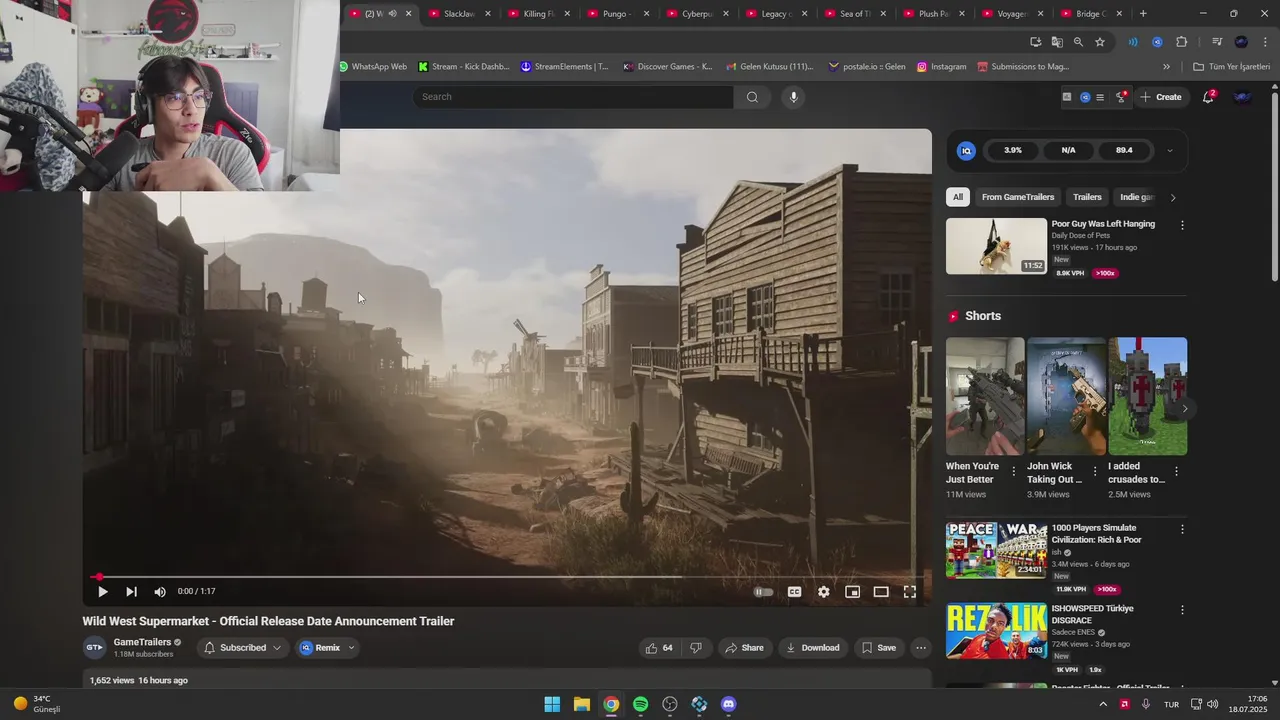Open Discord from the taskbar
1280x720 pixels.
[729, 704]
